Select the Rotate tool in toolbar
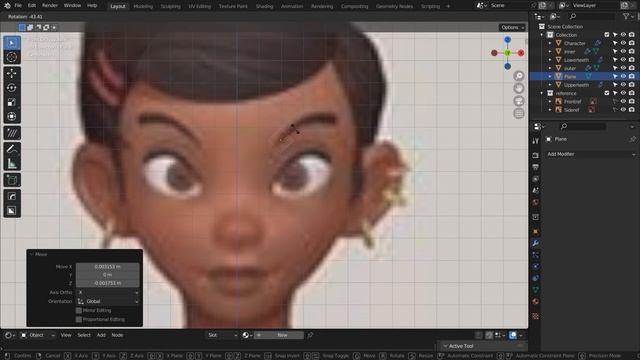Viewport: 640px width, 360px height. (x=12, y=88)
